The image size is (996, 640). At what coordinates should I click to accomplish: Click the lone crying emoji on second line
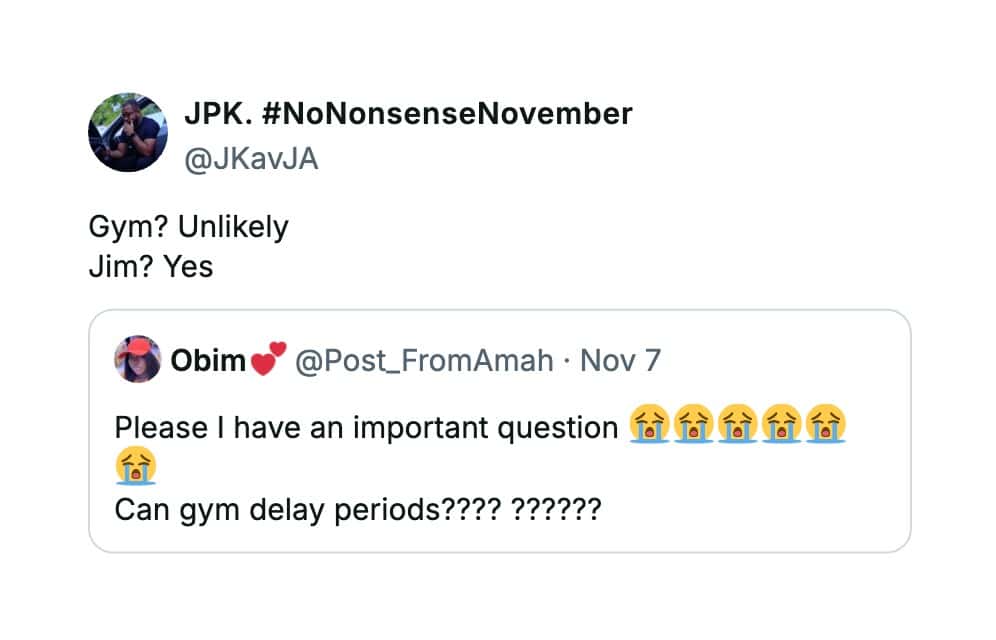coord(135,467)
